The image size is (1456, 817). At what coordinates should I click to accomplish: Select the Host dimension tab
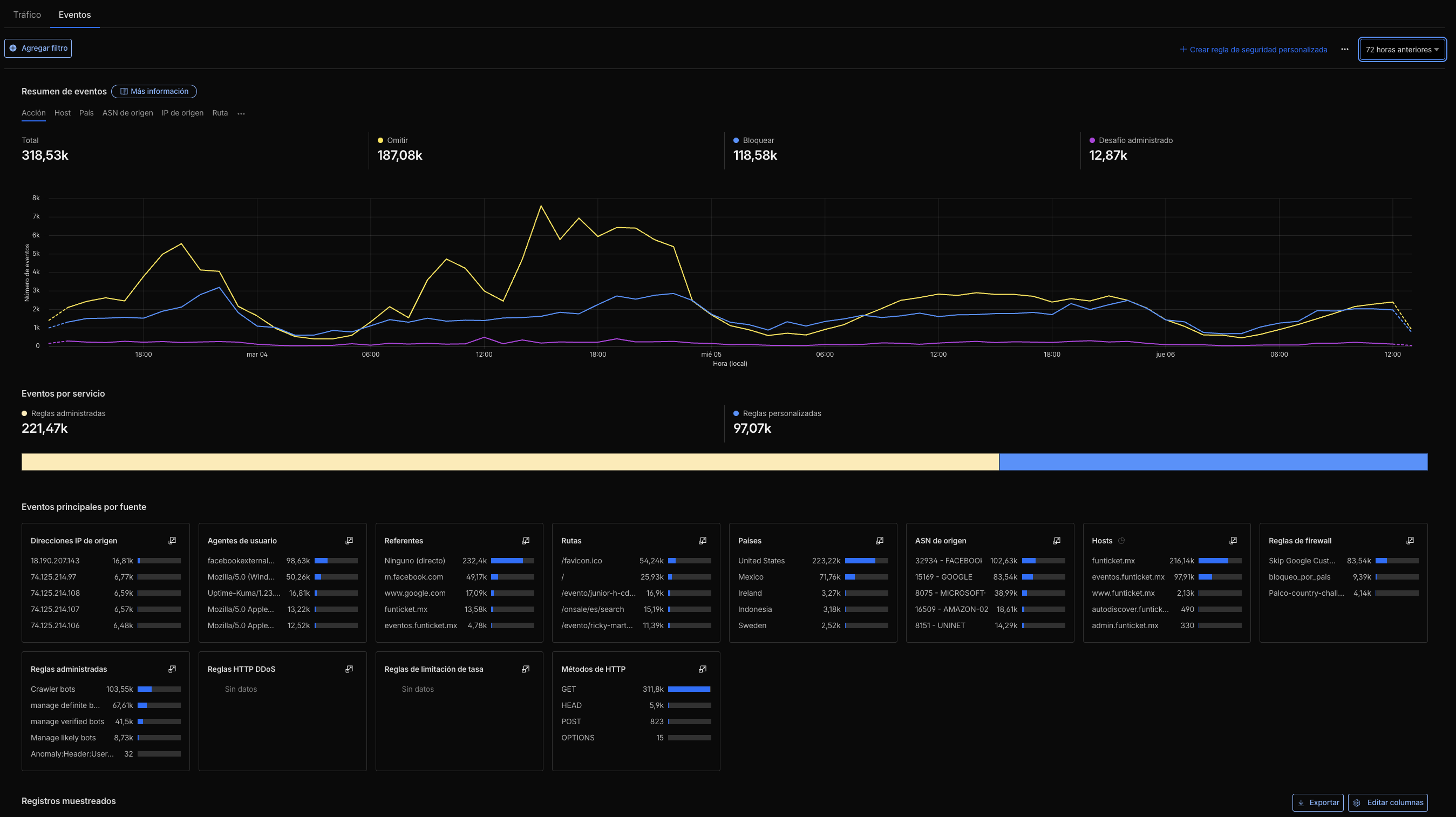[x=62, y=113]
